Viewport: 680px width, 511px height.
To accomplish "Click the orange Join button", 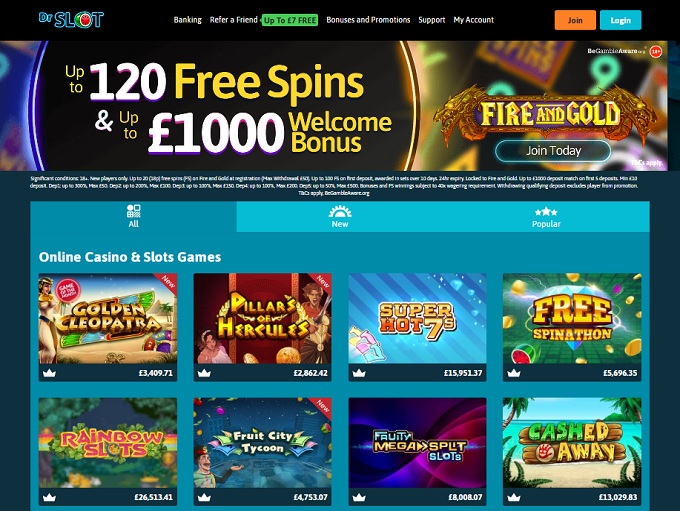I will coord(575,20).
